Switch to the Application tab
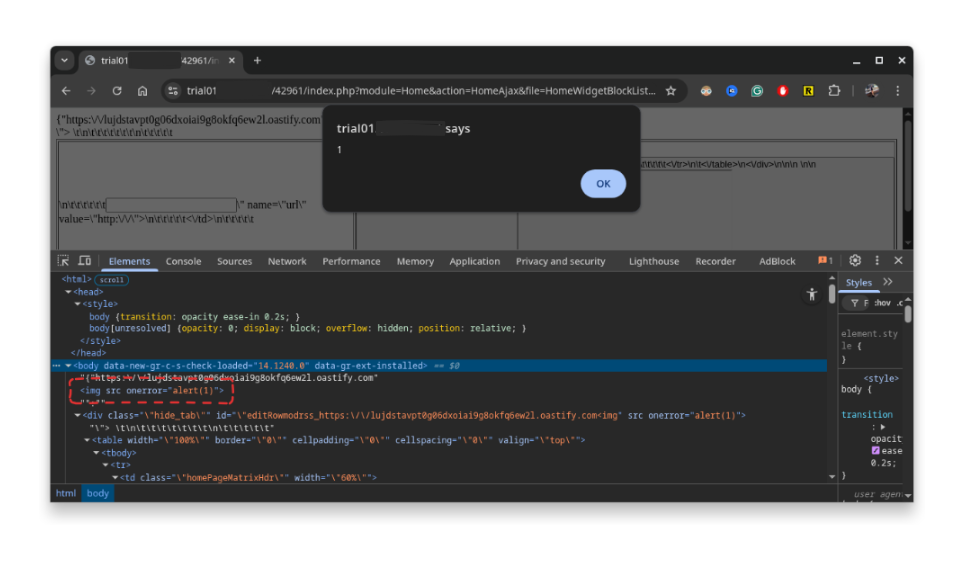The image size is (963, 563). (474, 262)
